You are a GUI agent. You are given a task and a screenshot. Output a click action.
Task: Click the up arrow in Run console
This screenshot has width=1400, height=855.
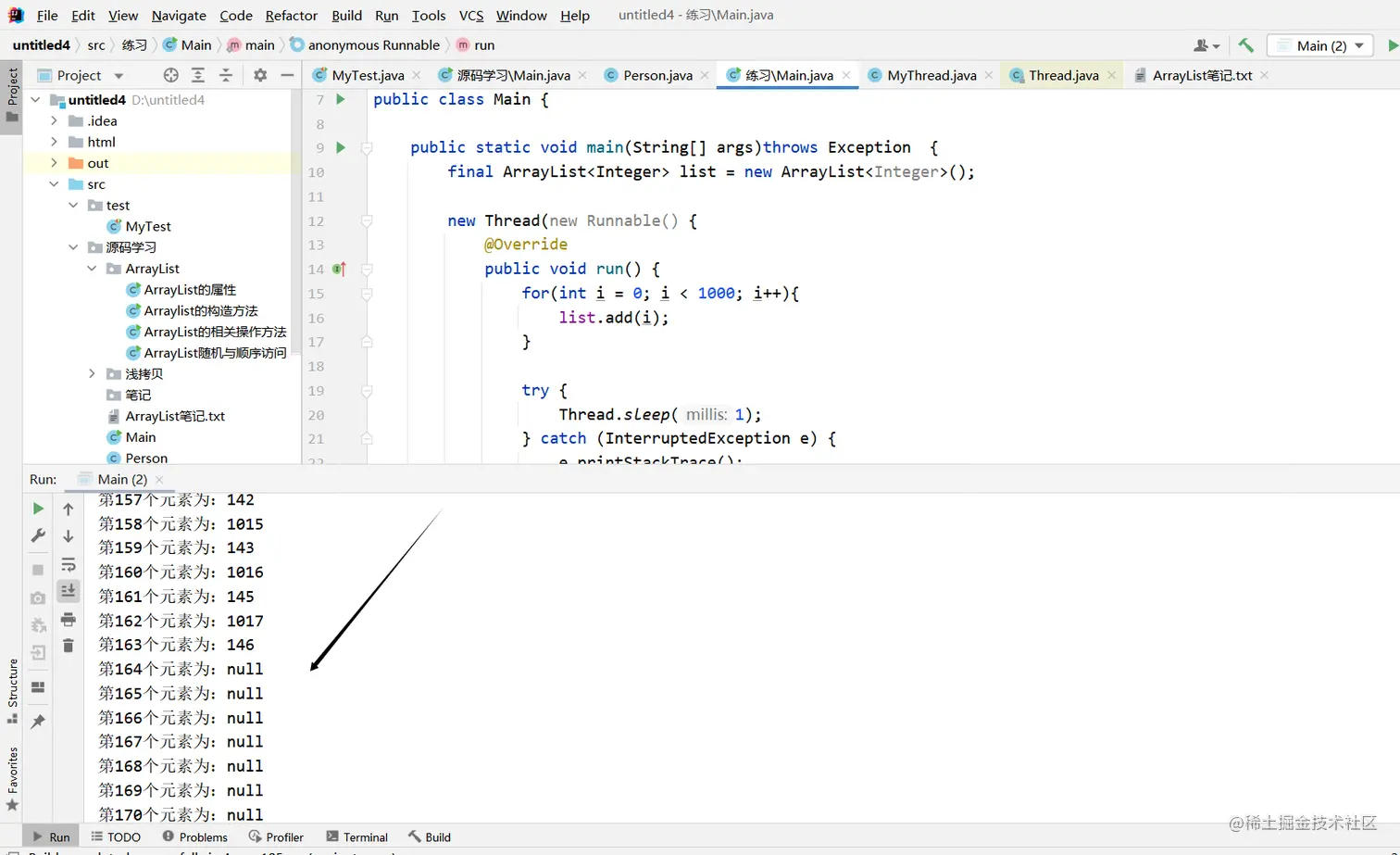tap(68, 509)
